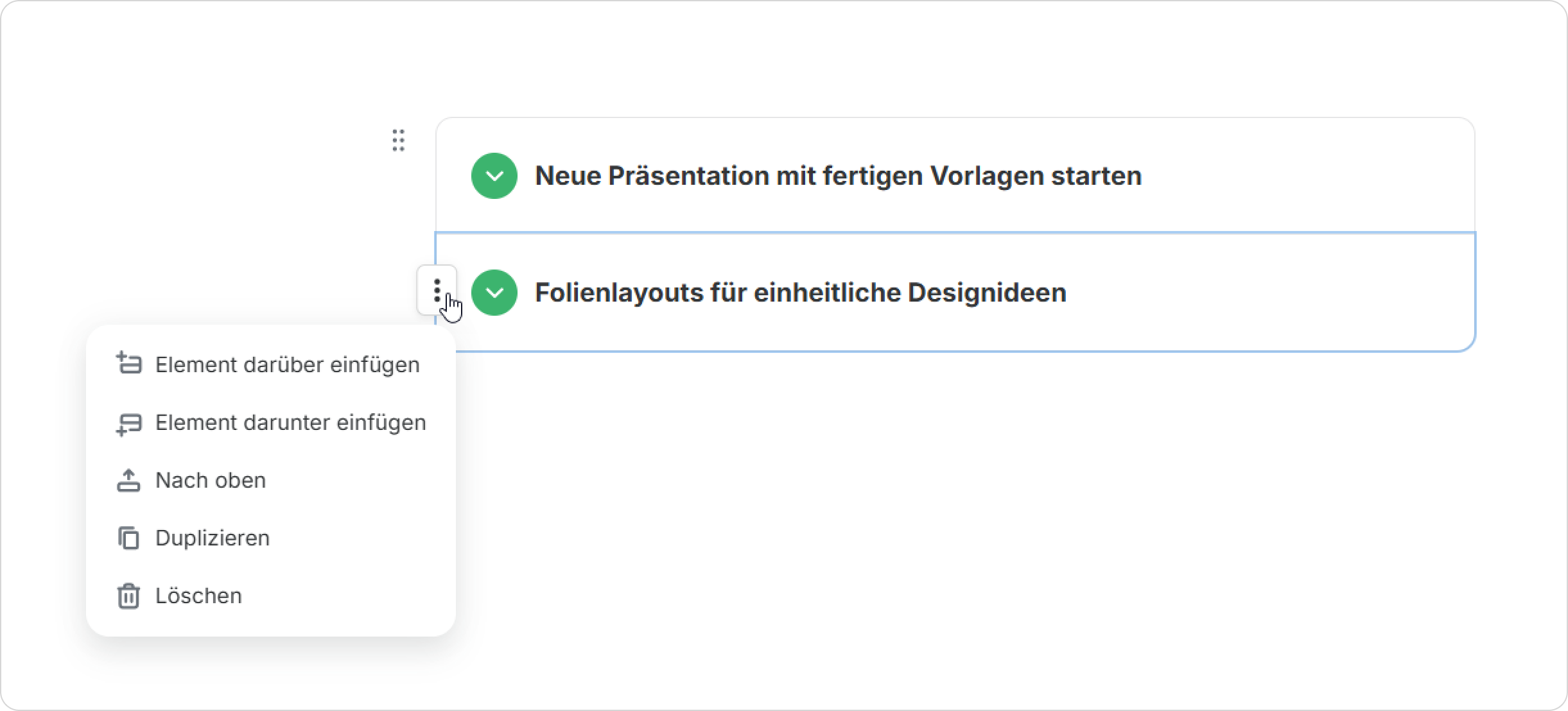Click the three-dot options button beside Folienlayouts
Image resolution: width=1568 pixels, height=711 pixels.
[x=437, y=290]
